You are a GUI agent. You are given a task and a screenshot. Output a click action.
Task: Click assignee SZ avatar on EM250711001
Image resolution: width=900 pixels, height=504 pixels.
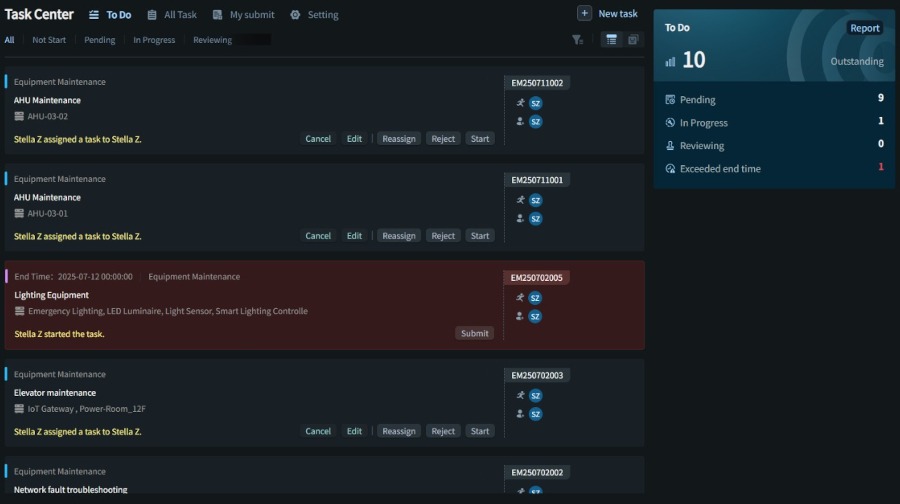pos(536,219)
